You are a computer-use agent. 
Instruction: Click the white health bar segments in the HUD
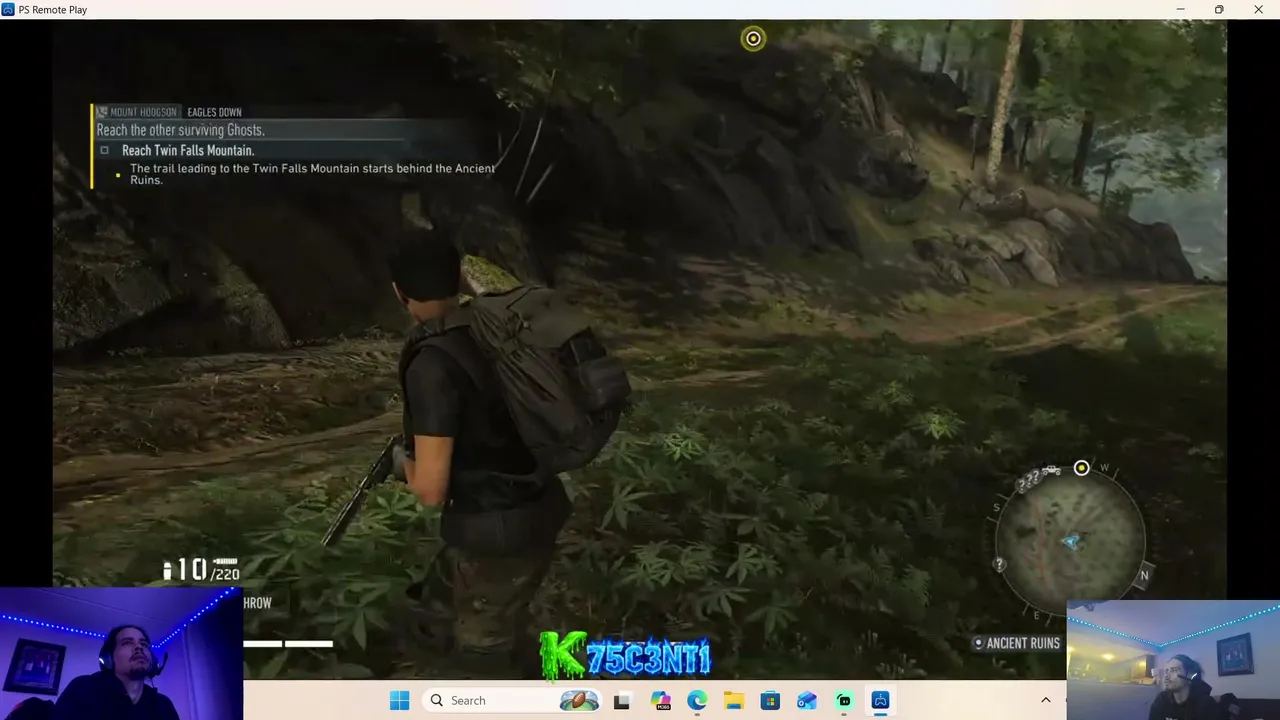point(289,643)
